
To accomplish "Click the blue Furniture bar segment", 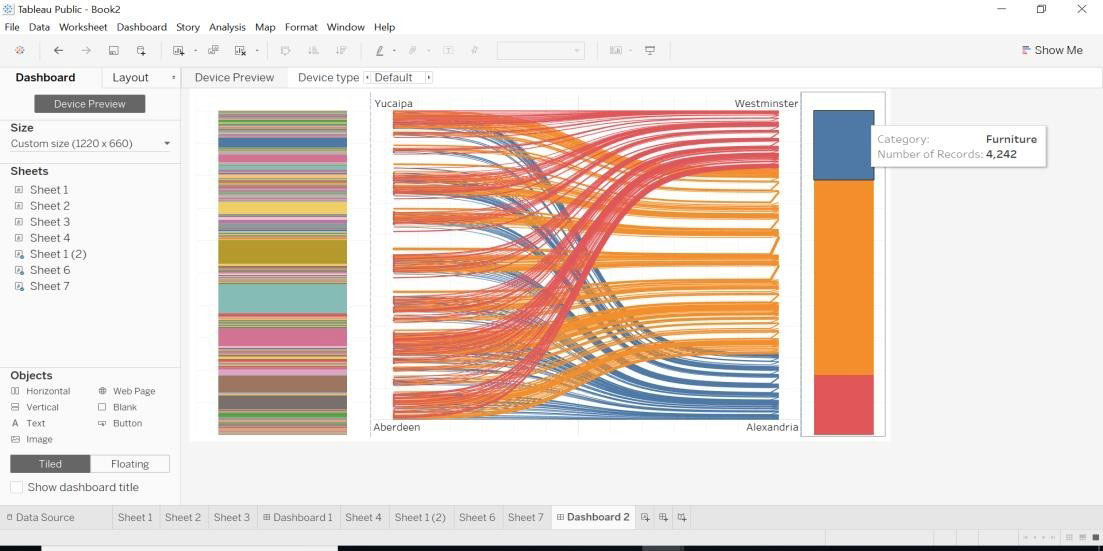I will [843, 145].
